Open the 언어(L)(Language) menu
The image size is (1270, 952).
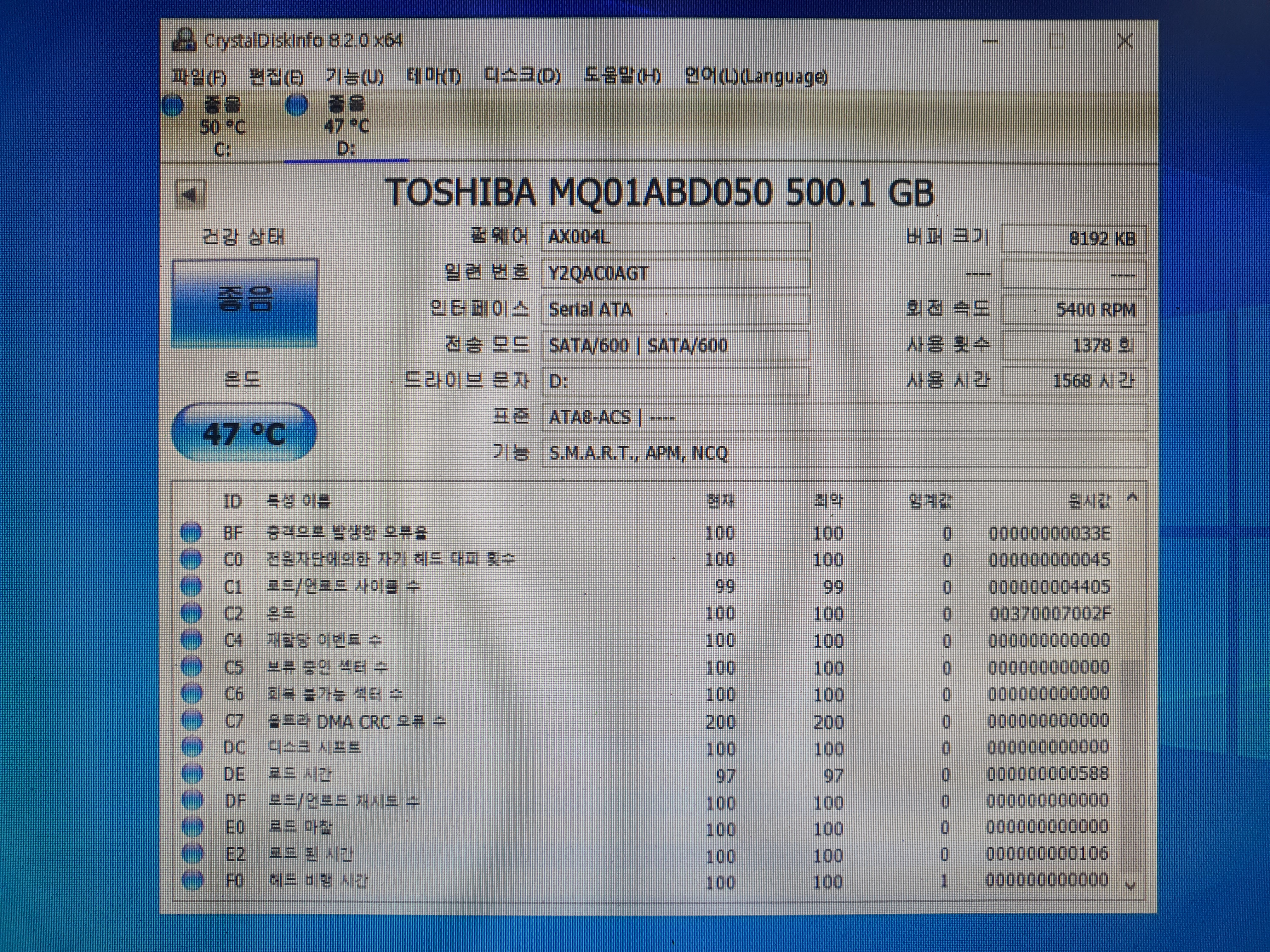tap(756, 76)
